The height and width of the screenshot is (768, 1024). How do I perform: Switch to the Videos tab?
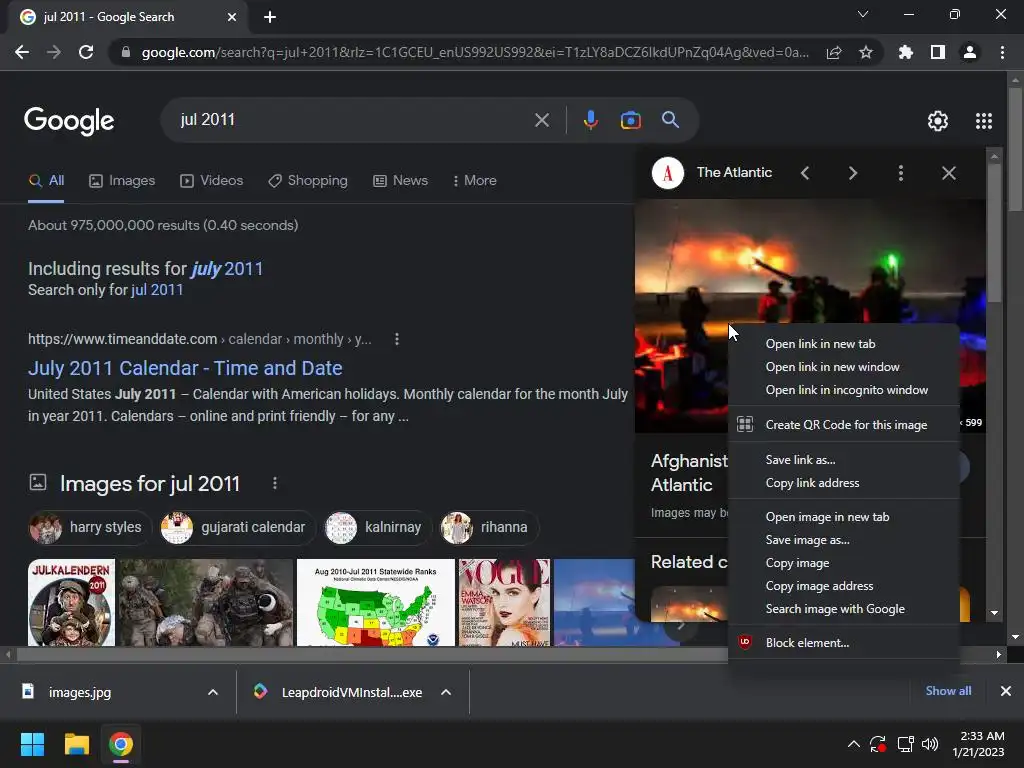point(212,181)
